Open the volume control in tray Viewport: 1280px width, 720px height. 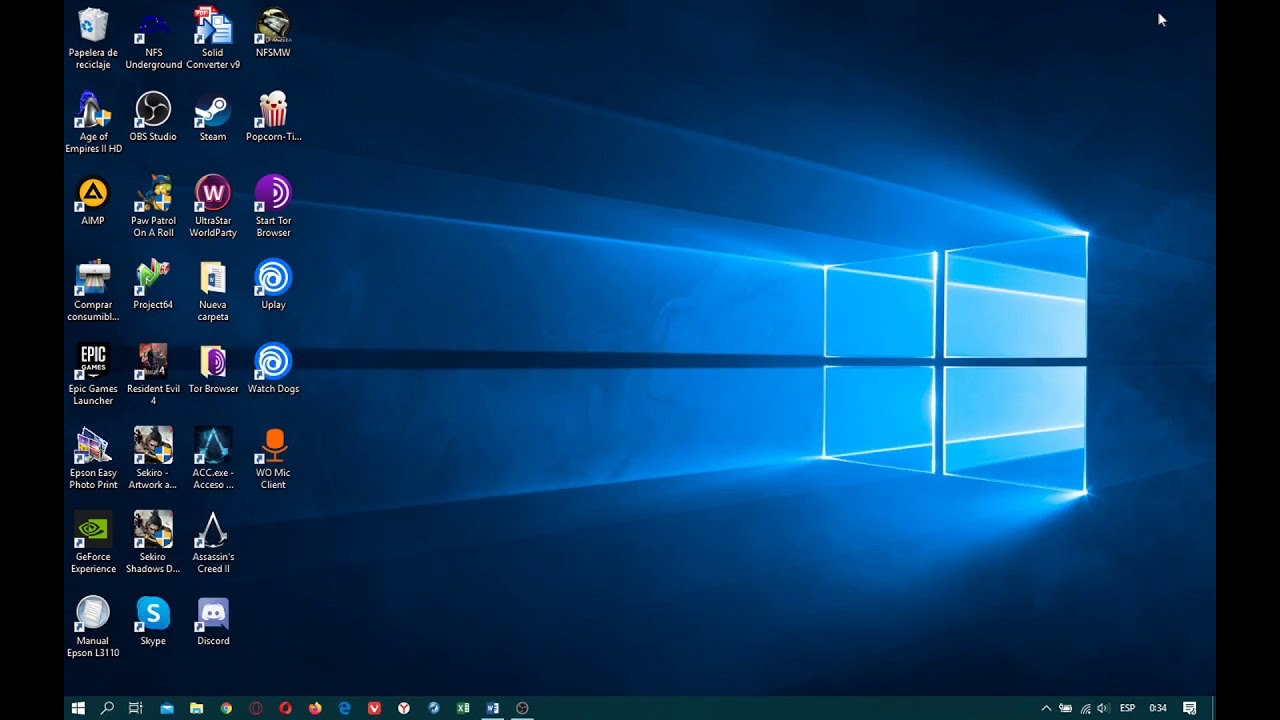[1103, 708]
